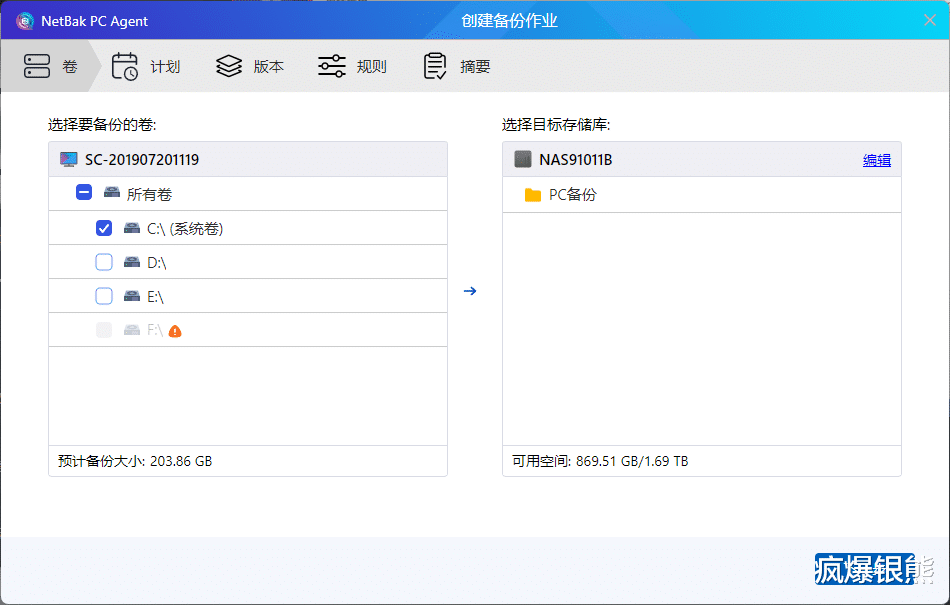Click the drive icon for E:\

pyautogui.click(x=131, y=296)
